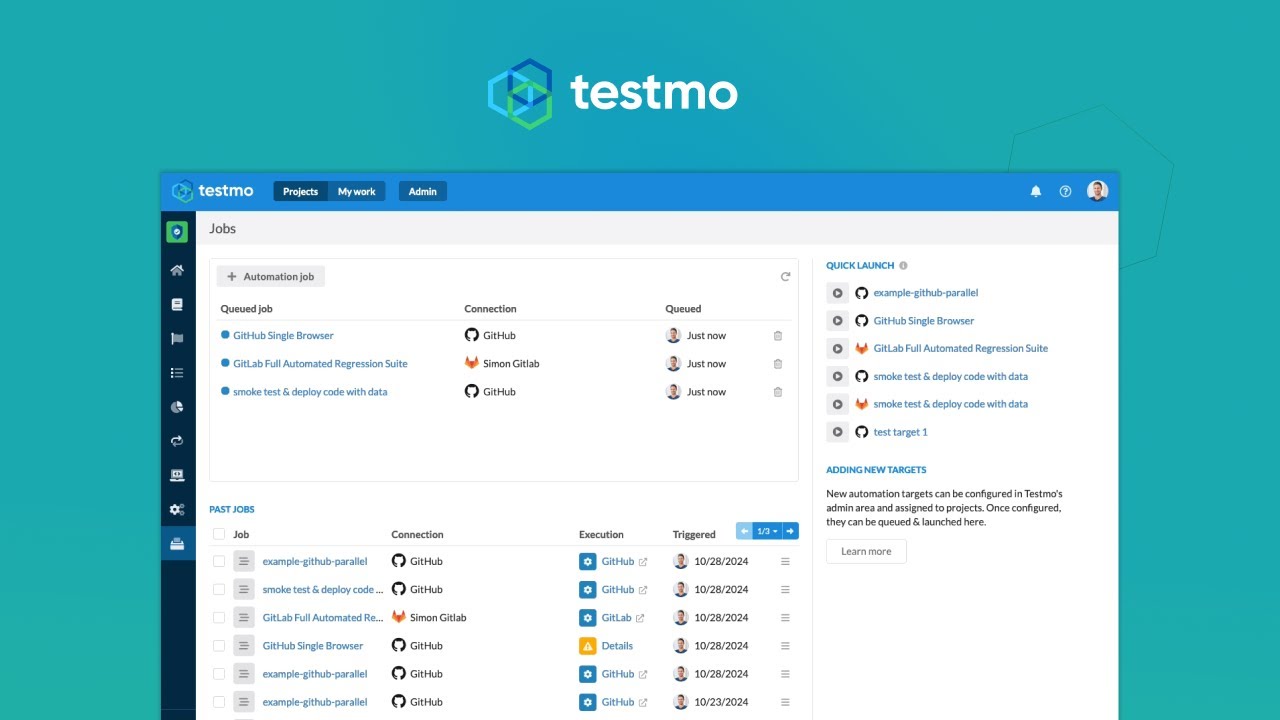Go to next page of past jobs
Viewport: 1280px width, 720px height.
(790, 531)
